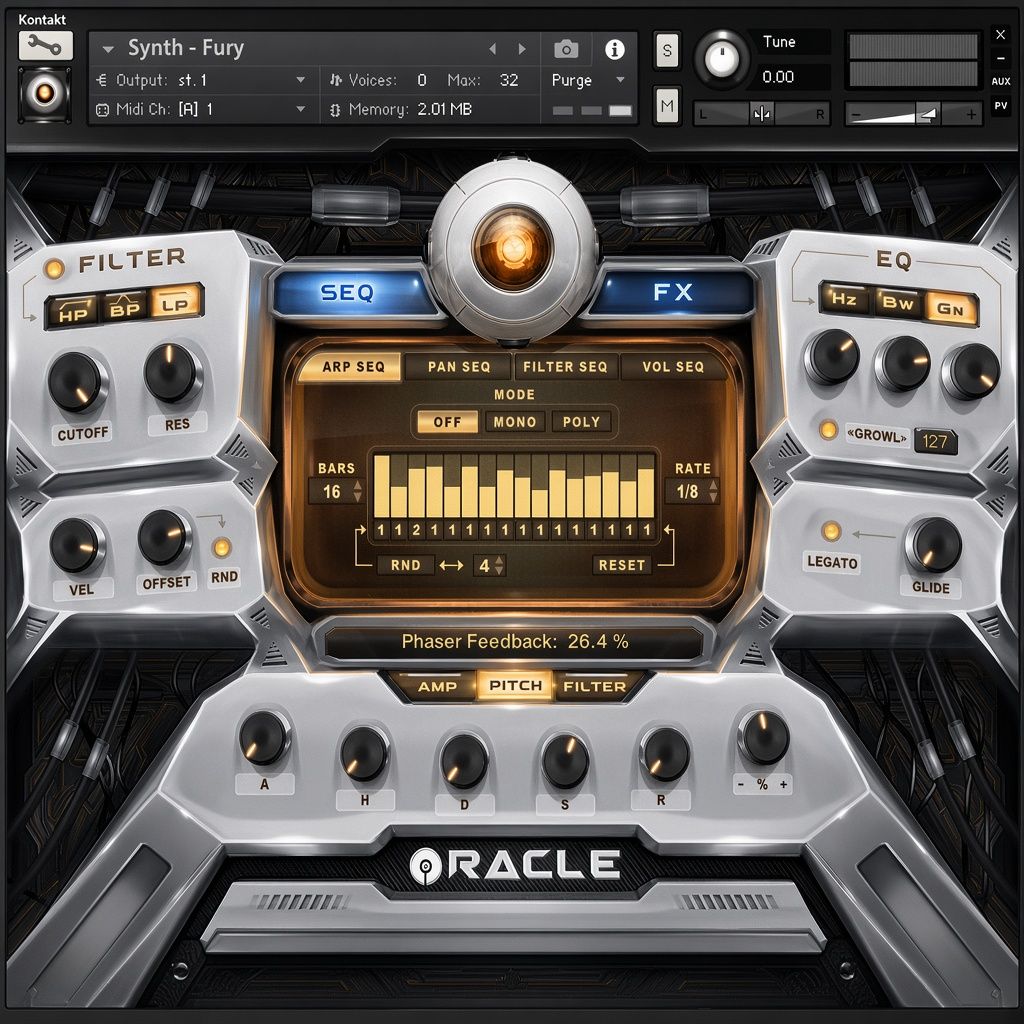The image size is (1024, 1024).
Task: Click the RND button in sequencer
Action: [406, 565]
